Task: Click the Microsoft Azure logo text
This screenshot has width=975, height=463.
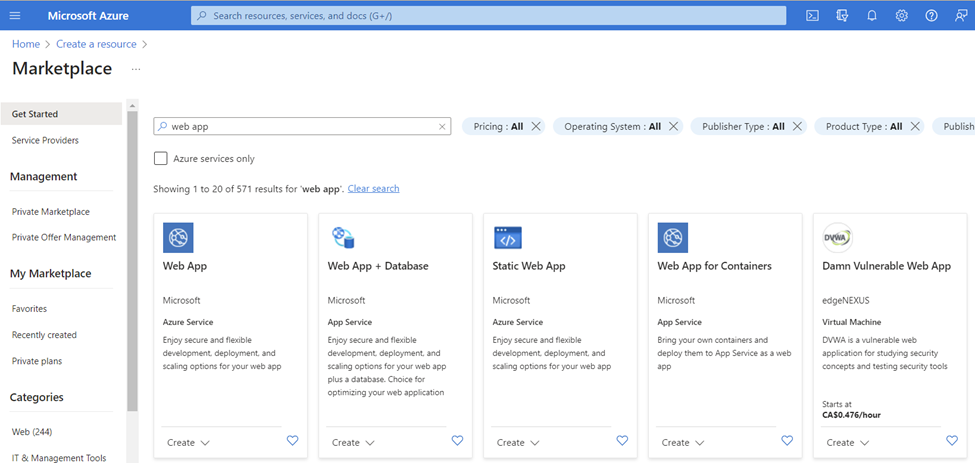Action: click(x=88, y=16)
